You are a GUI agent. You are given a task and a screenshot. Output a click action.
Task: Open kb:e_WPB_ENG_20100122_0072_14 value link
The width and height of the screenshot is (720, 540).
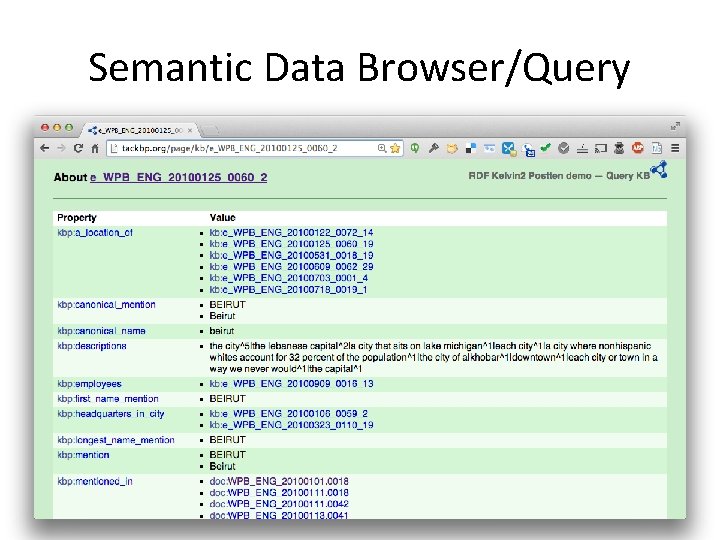(x=291, y=232)
